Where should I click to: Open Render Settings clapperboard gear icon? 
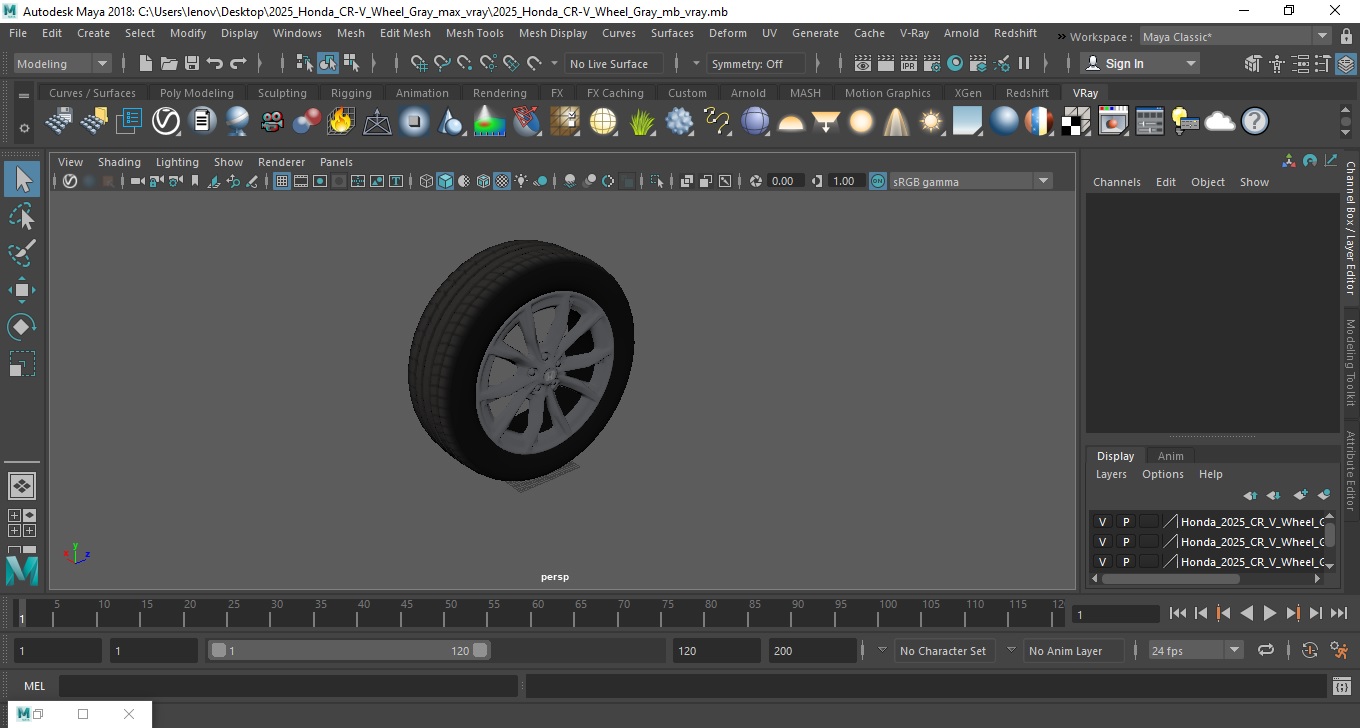[x=931, y=63]
